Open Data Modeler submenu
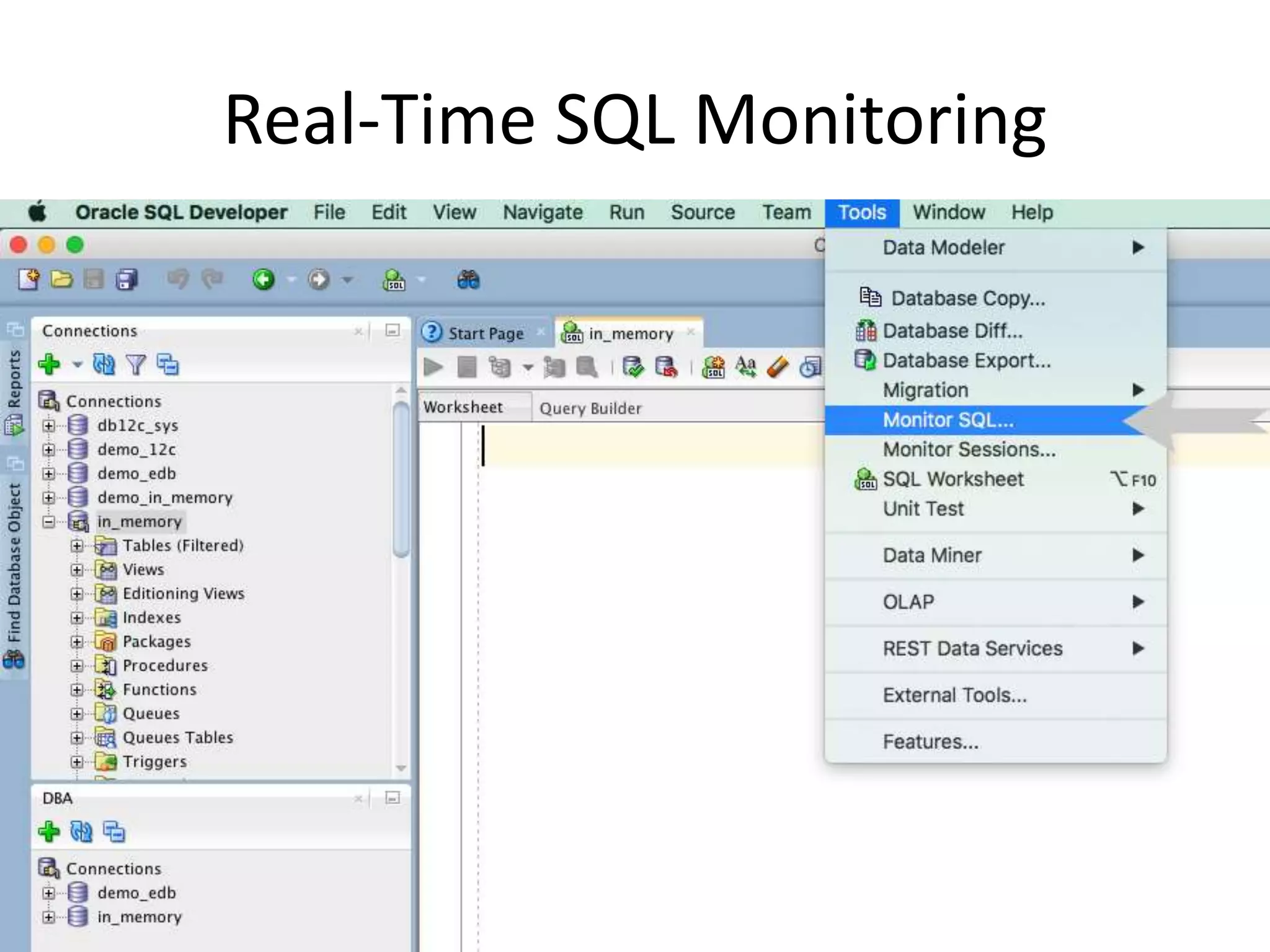Viewport: 1270px width, 952px height. 995,248
